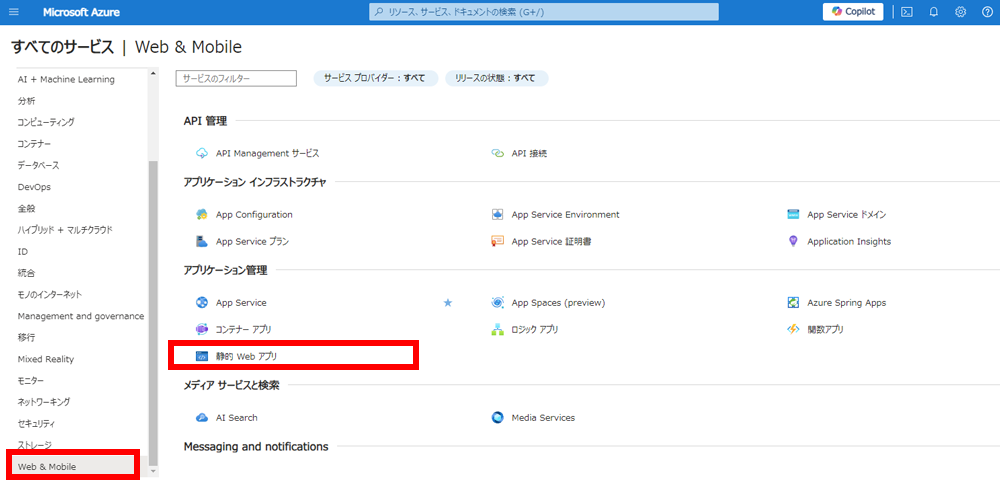The width and height of the screenshot is (1000, 483).
Task: Click the ロジック アプリ icon
Action: coord(497,330)
